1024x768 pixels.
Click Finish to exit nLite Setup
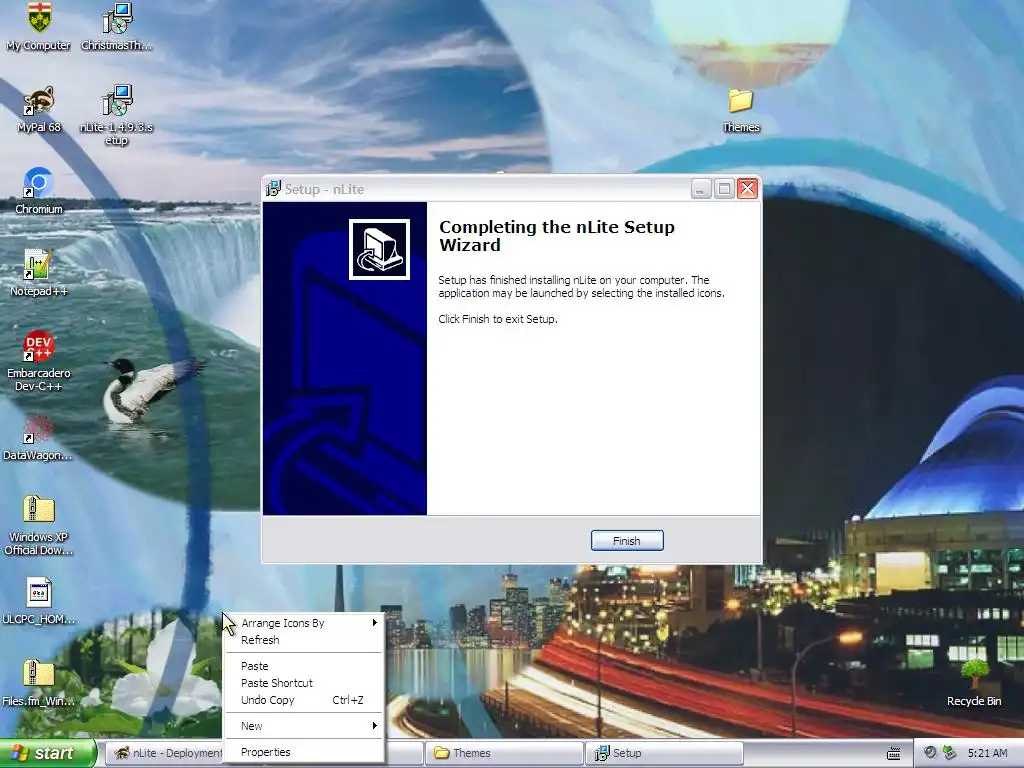(x=627, y=541)
